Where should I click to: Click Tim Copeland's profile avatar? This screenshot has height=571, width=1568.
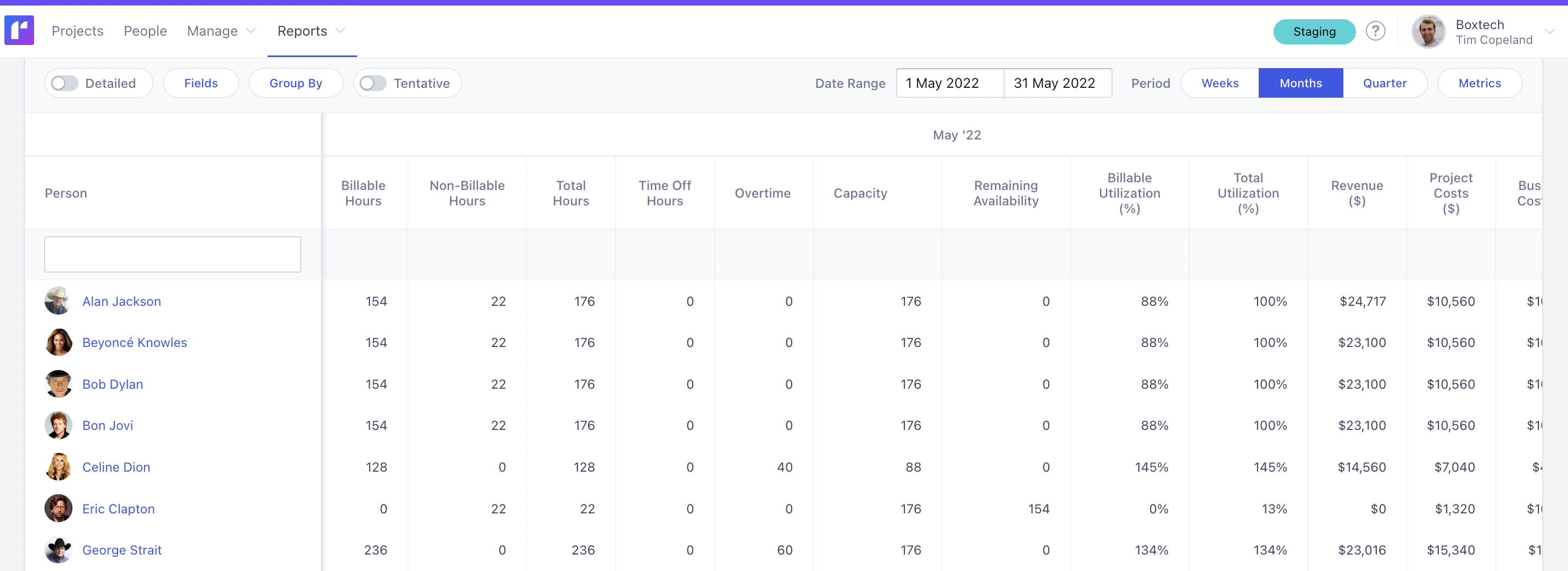click(1428, 31)
